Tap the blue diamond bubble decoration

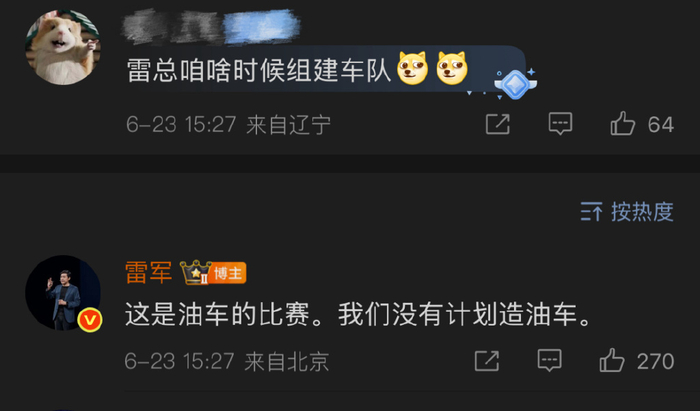(515, 83)
